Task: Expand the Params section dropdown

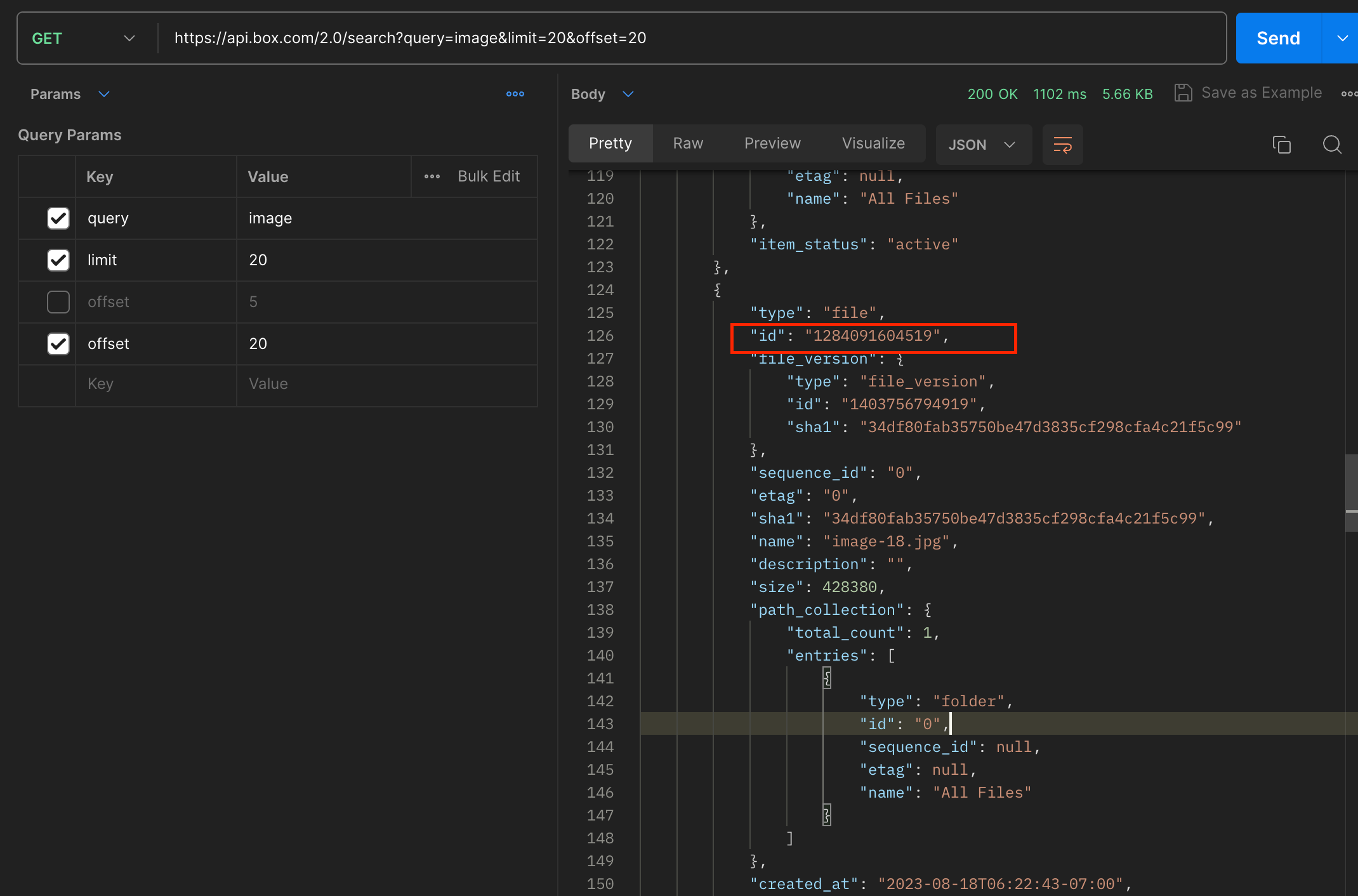Action: (x=104, y=94)
